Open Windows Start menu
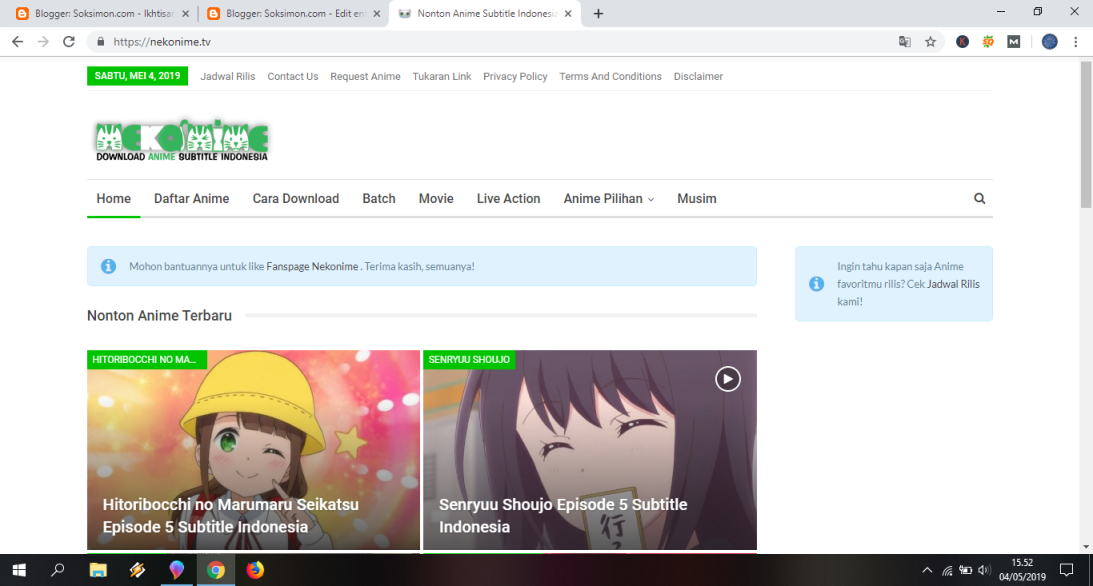Viewport: 1093px width, 586px height. click(x=19, y=570)
